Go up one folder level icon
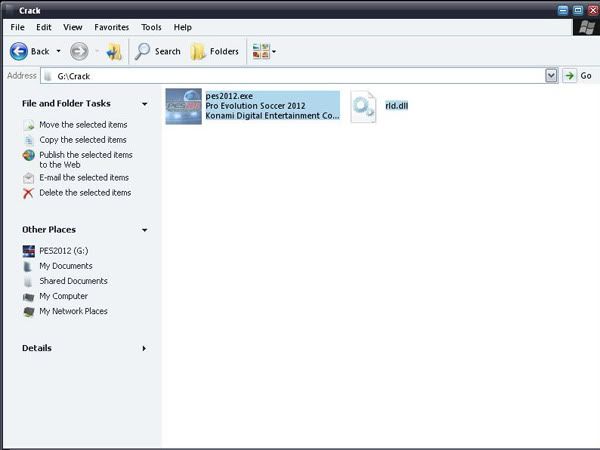Viewport: 600px width, 450px height. click(114, 52)
